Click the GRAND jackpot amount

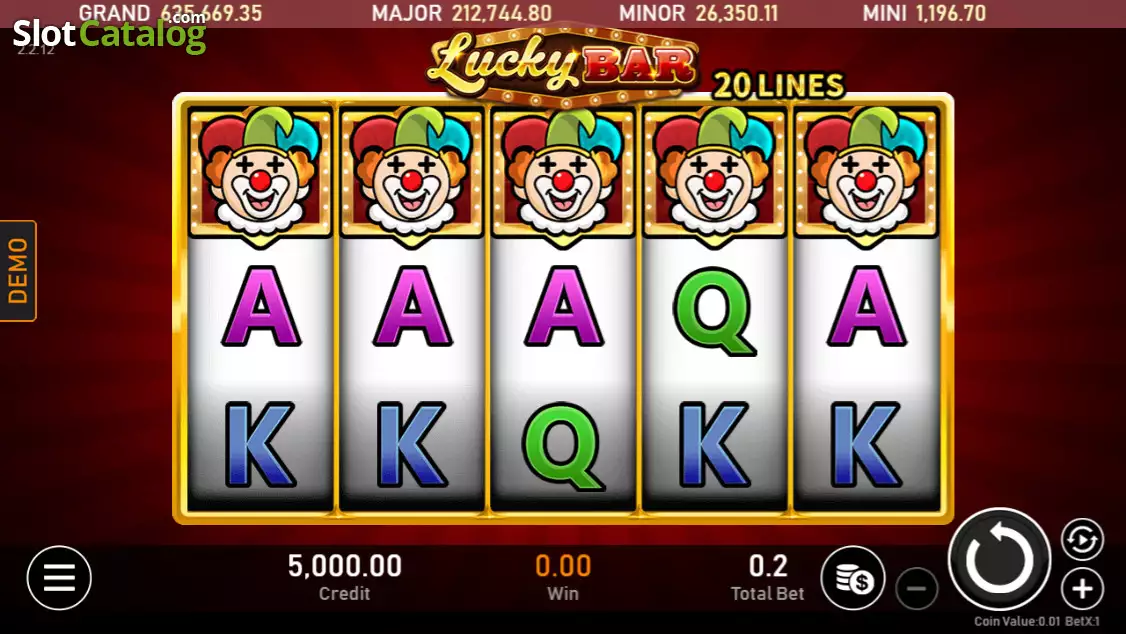pos(211,13)
